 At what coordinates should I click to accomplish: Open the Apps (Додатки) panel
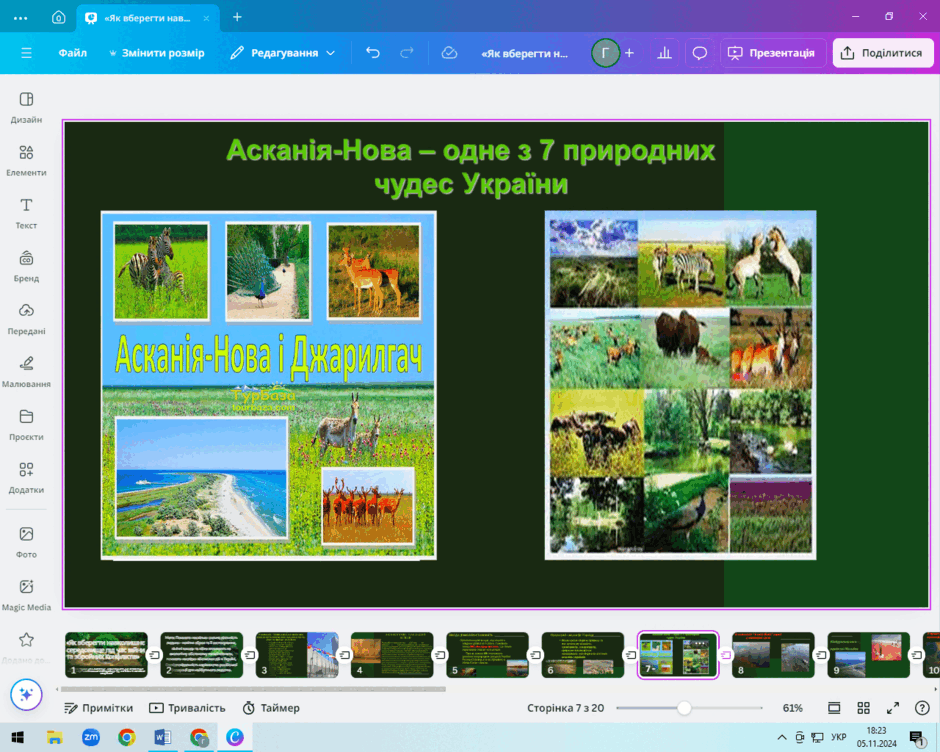tap(26, 477)
